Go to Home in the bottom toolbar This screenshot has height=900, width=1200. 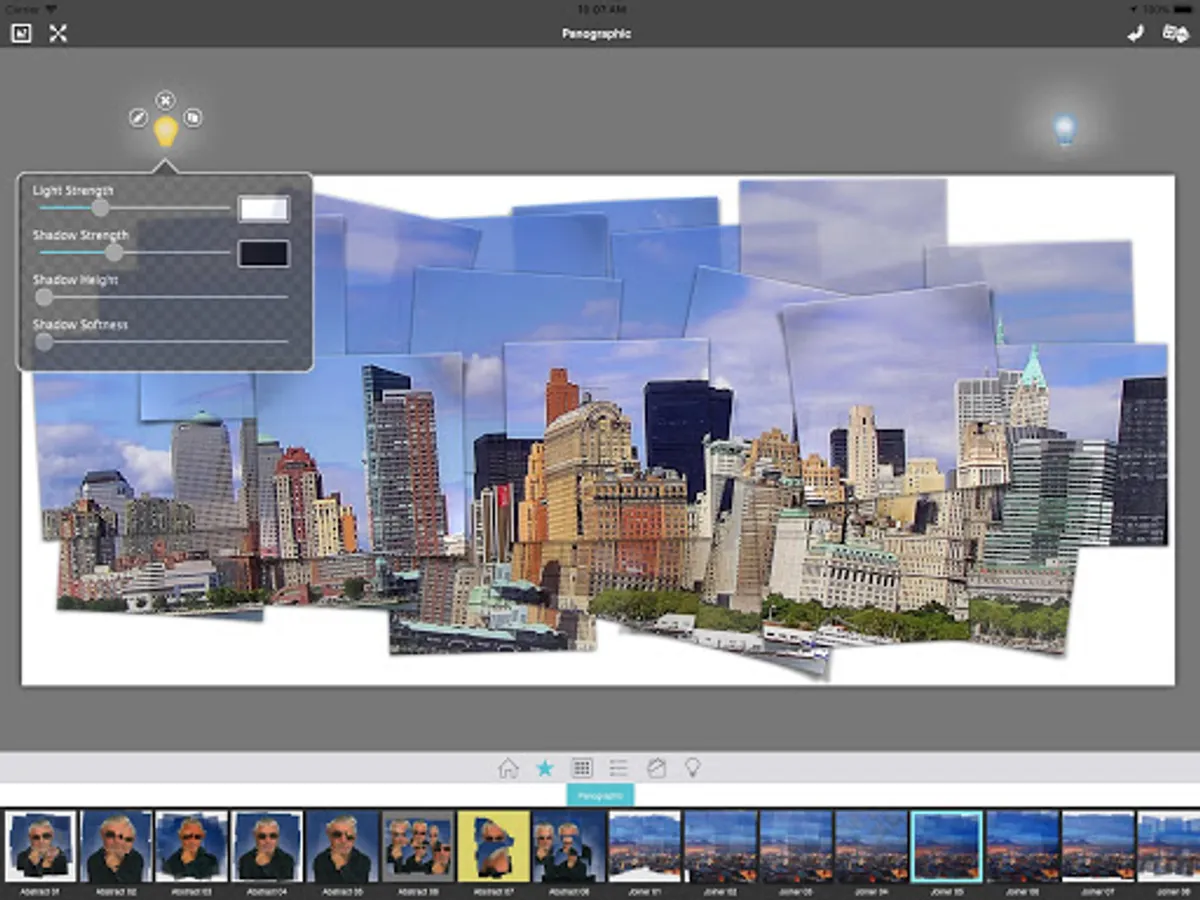coord(508,768)
